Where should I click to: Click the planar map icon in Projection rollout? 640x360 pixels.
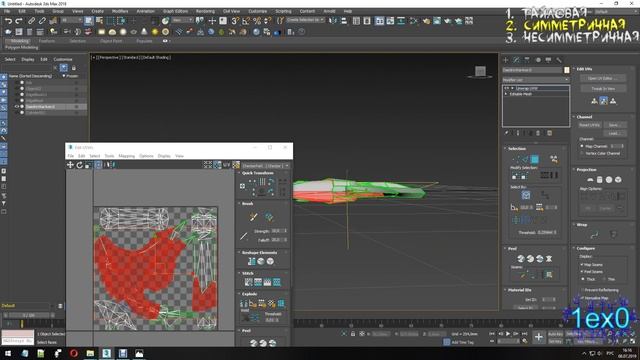click(590, 180)
